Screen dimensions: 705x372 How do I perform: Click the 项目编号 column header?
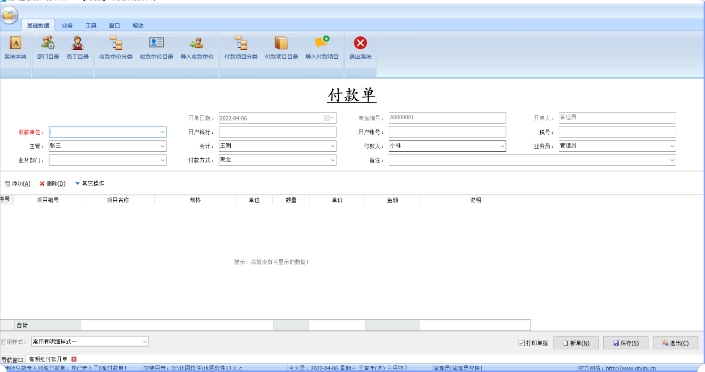click(48, 200)
